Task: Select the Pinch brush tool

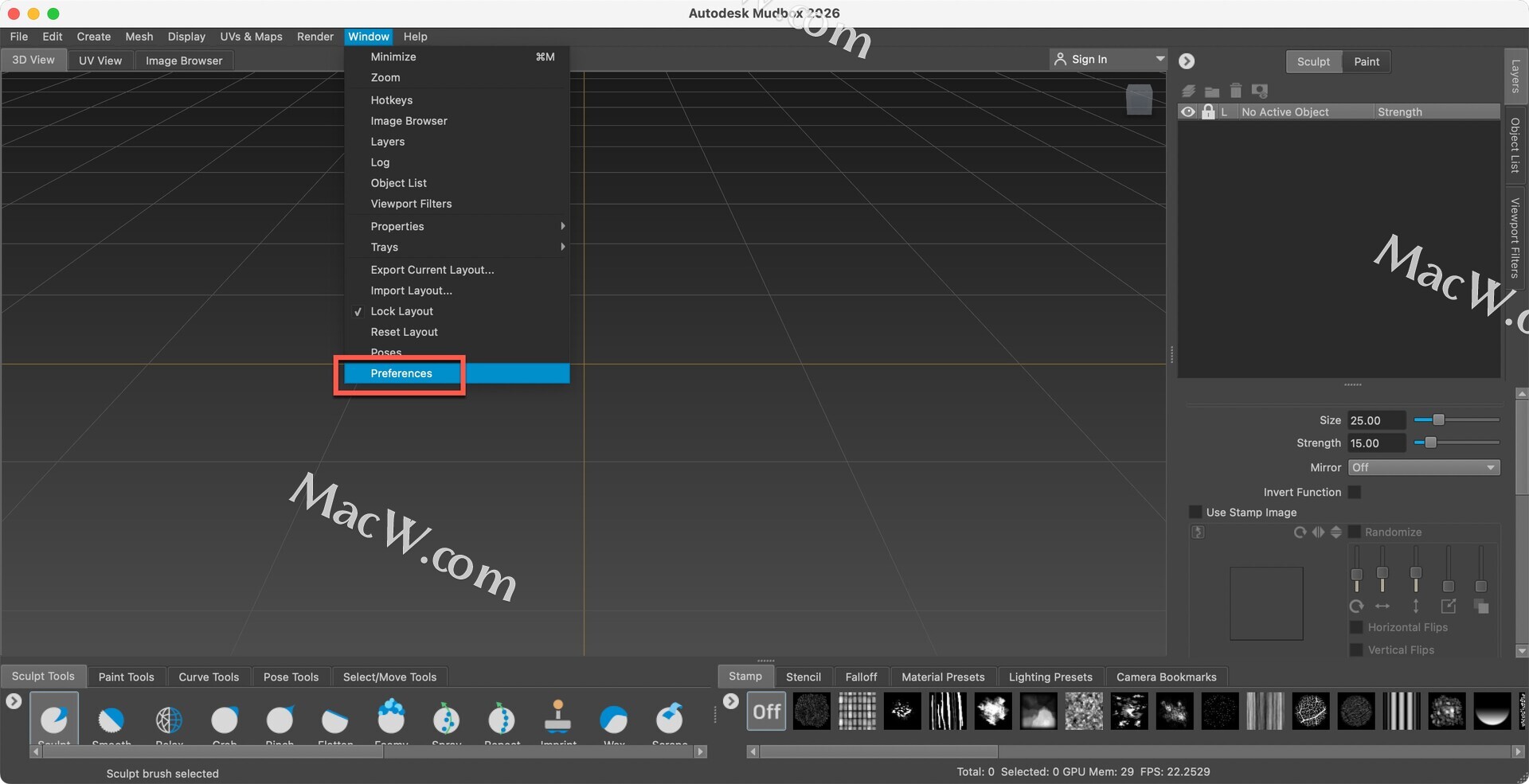Action: point(280,720)
